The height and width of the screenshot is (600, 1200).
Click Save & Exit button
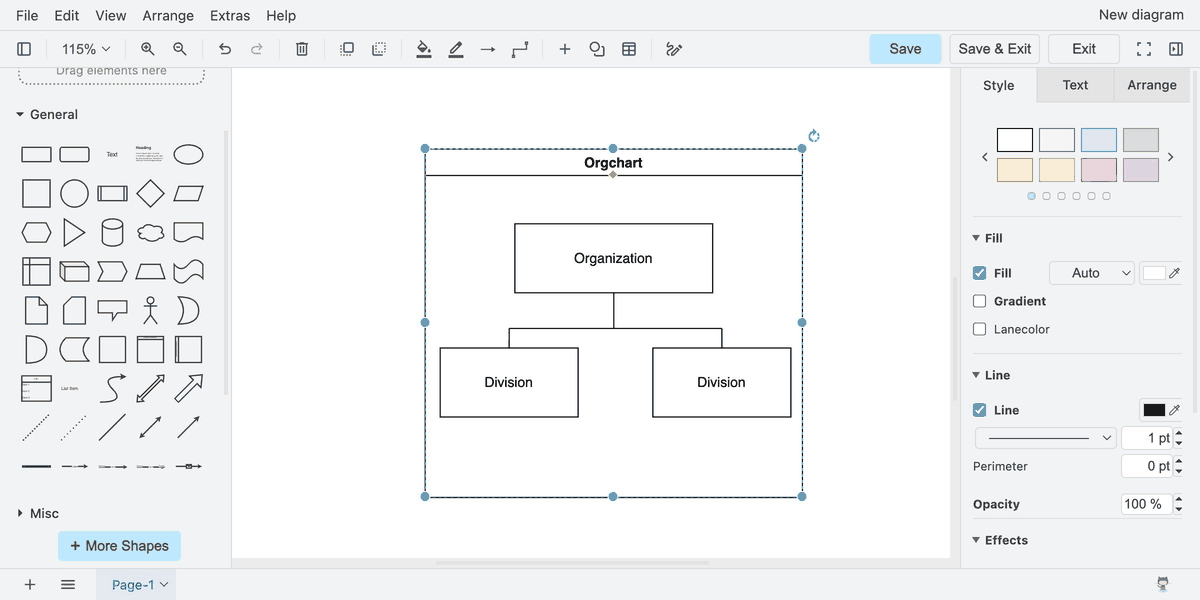pos(995,49)
